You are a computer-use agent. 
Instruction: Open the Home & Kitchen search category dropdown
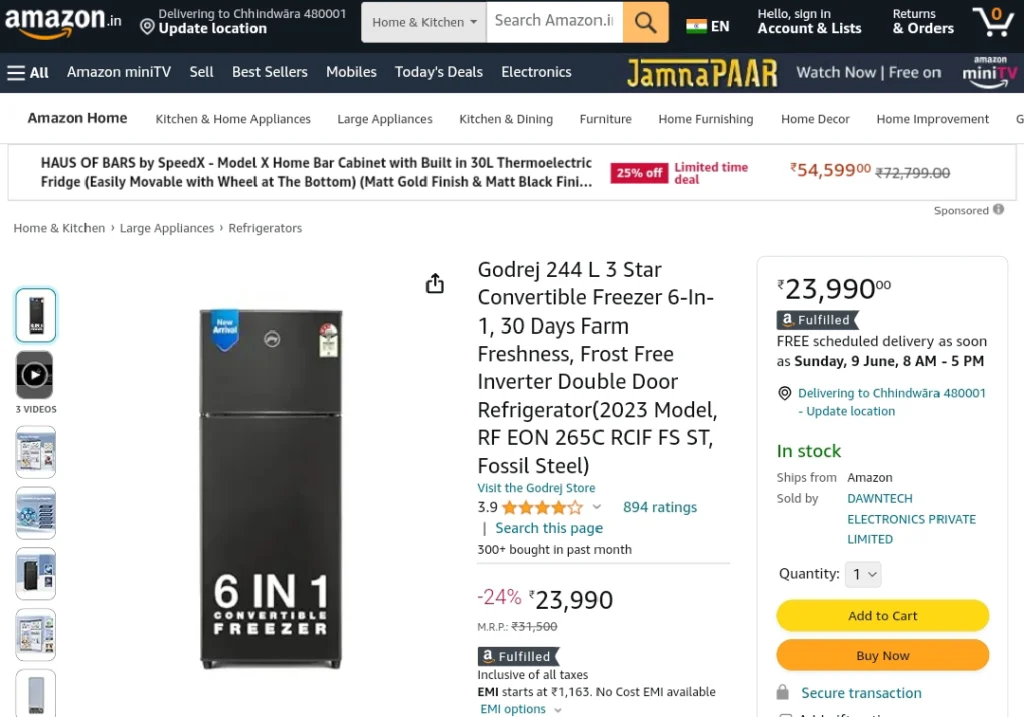coord(424,22)
